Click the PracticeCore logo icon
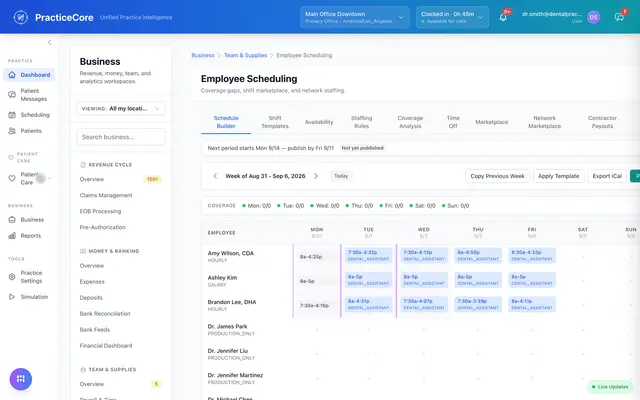The width and height of the screenshot is (640, 400). tap(20, 17)
